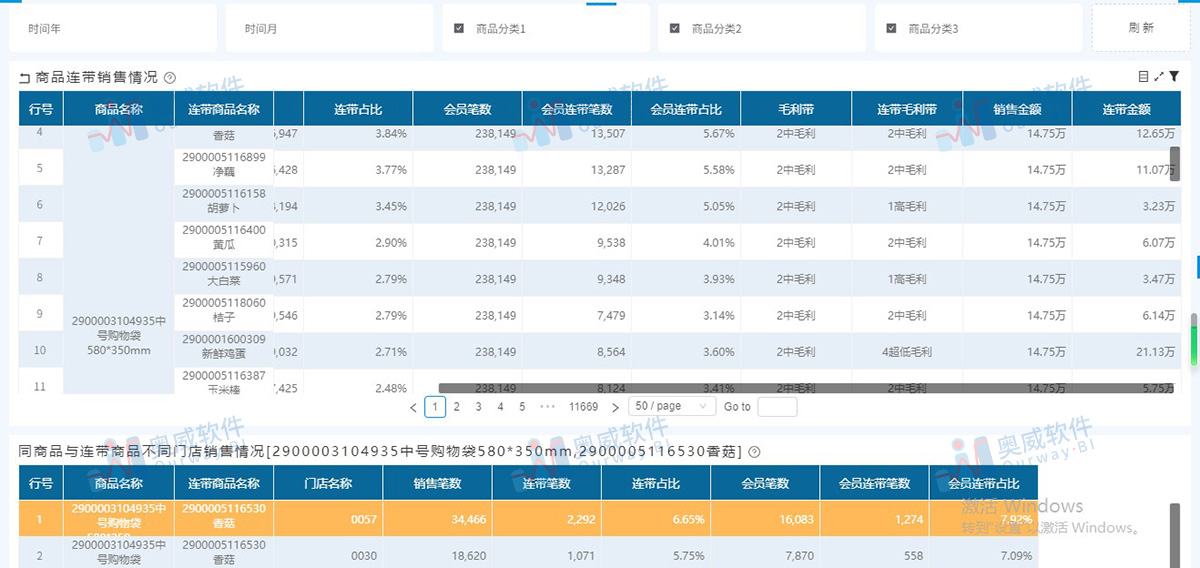The height and width of the screenshot is (568, 1200).
Task: Open the table list-view icon
Action: point(1143,76)
